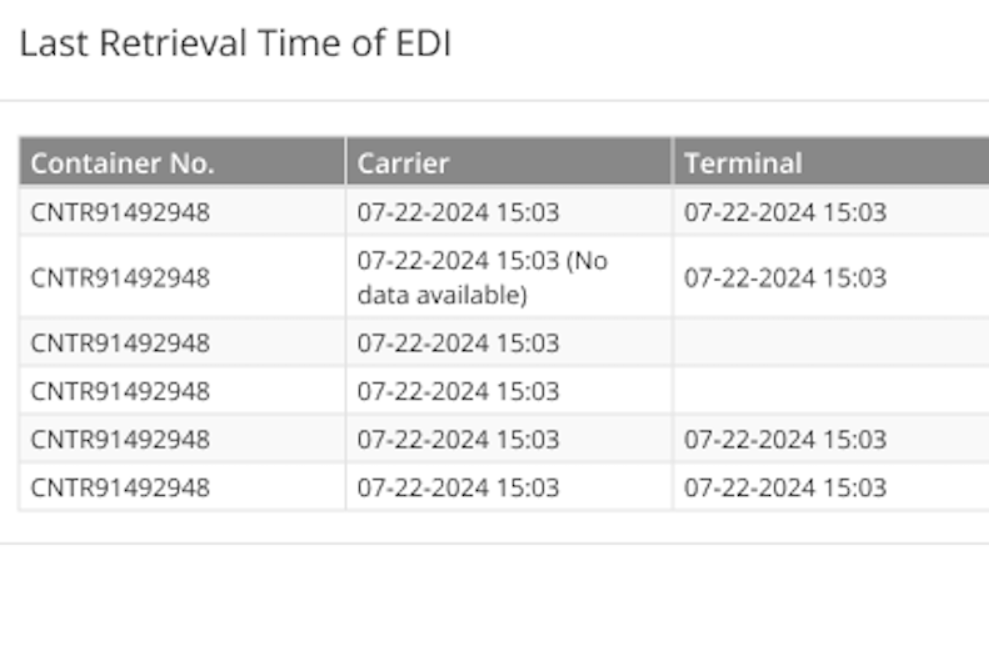Click the "Last Retrieval Time of EDI" heading
Image resolution: width=989 pixels, height=662 pixels.
click(x=235, y=45)
